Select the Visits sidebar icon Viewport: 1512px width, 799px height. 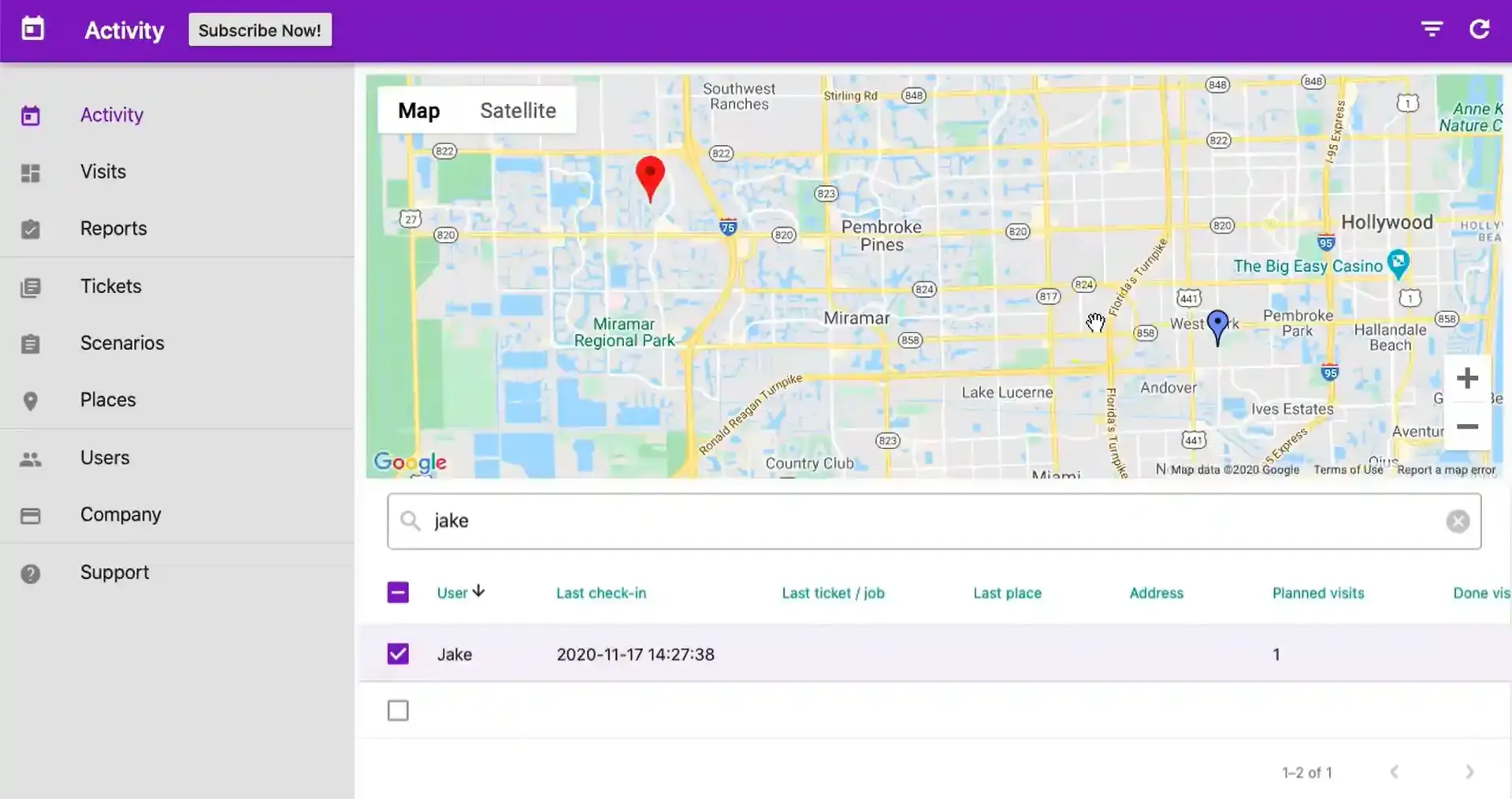30,173
